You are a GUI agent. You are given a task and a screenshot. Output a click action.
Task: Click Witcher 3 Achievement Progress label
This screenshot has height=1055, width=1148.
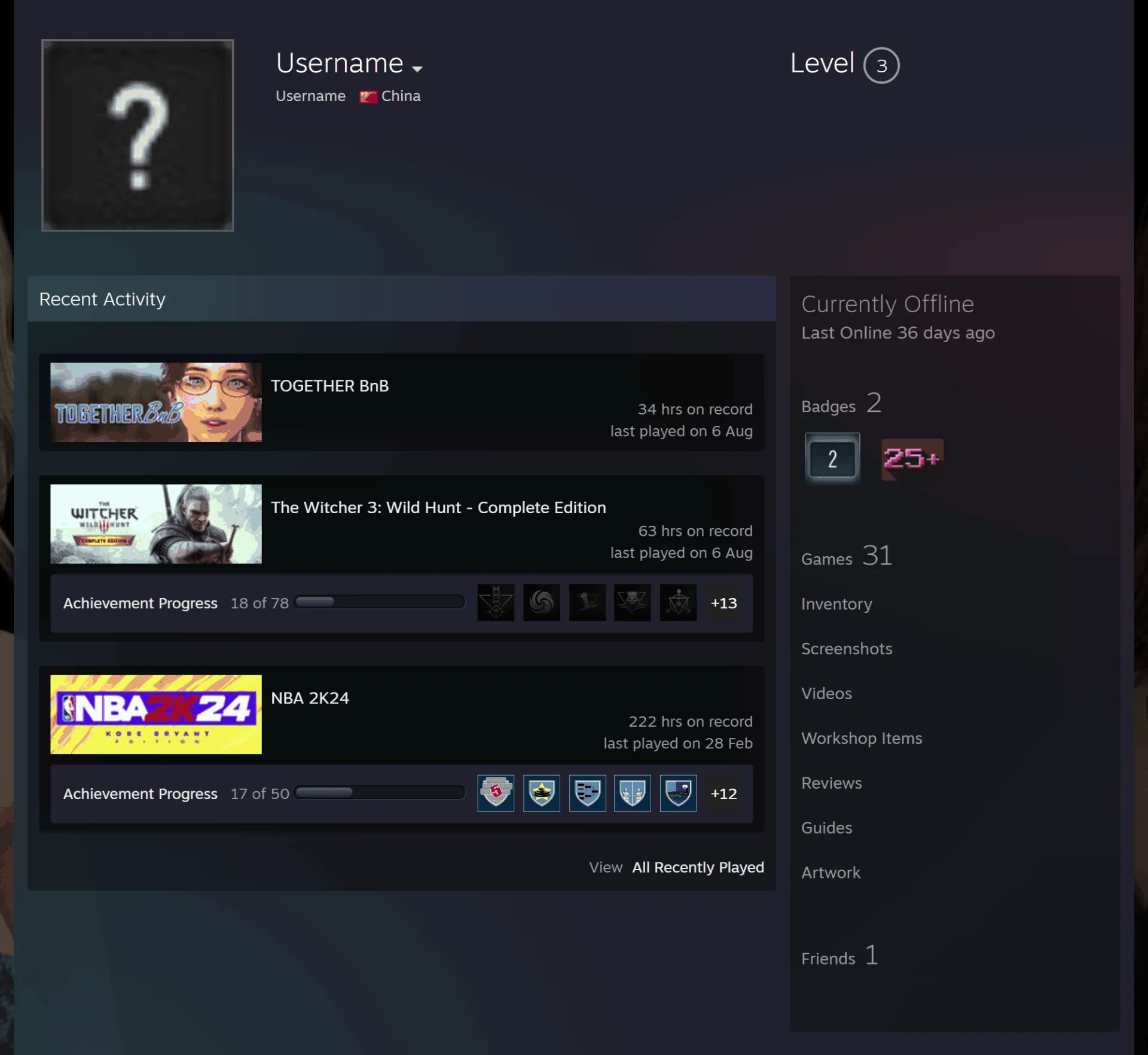click(141, 603)
